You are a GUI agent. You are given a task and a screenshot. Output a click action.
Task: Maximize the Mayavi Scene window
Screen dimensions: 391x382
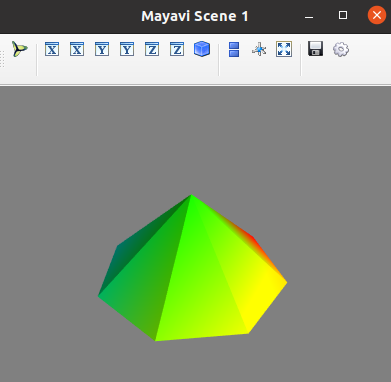[x=343, y=15]
